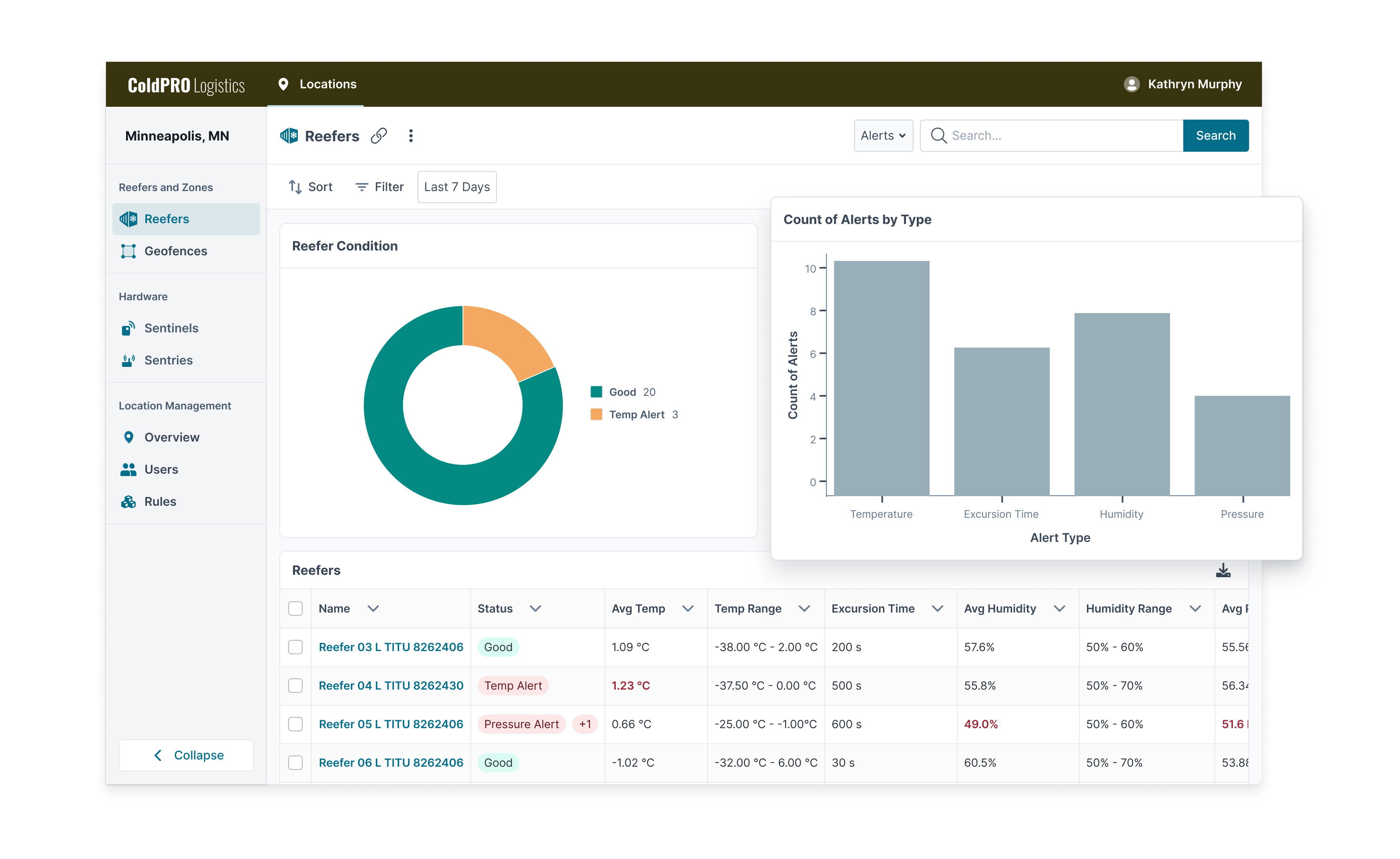Open Reefer 05 L TITU 8262406 details
The height and width of the screenshot is (859, 1400).
[391, 724]
